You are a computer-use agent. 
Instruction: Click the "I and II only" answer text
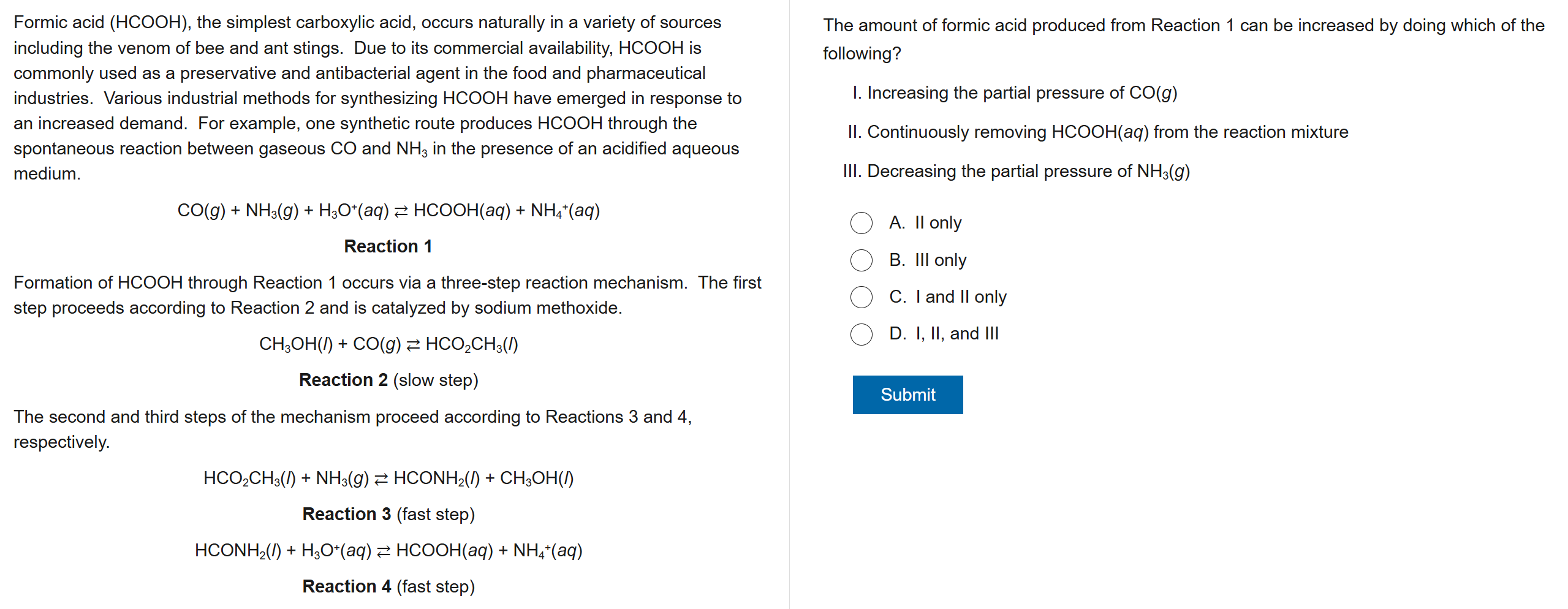point(960,297)
